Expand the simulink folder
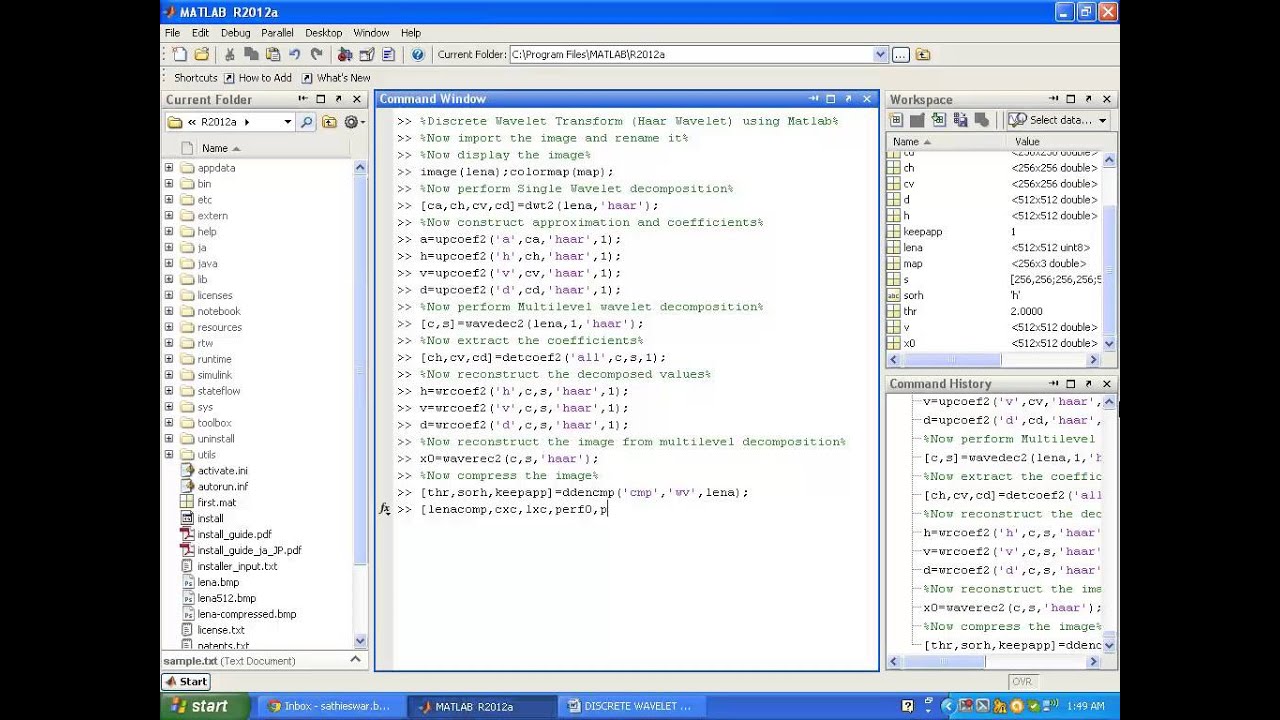This screenshot has height=720, width=1280. coord(169,375)
